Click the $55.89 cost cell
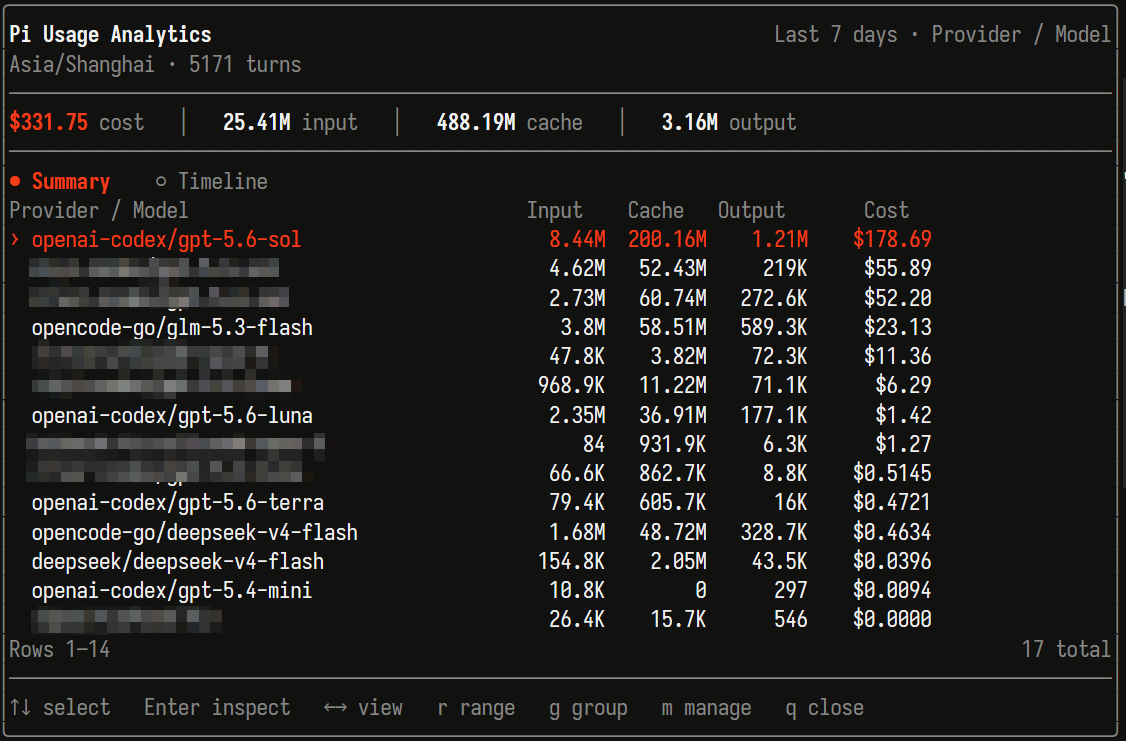The height and width of the screenshot is (741, 1126). point(898,269)
